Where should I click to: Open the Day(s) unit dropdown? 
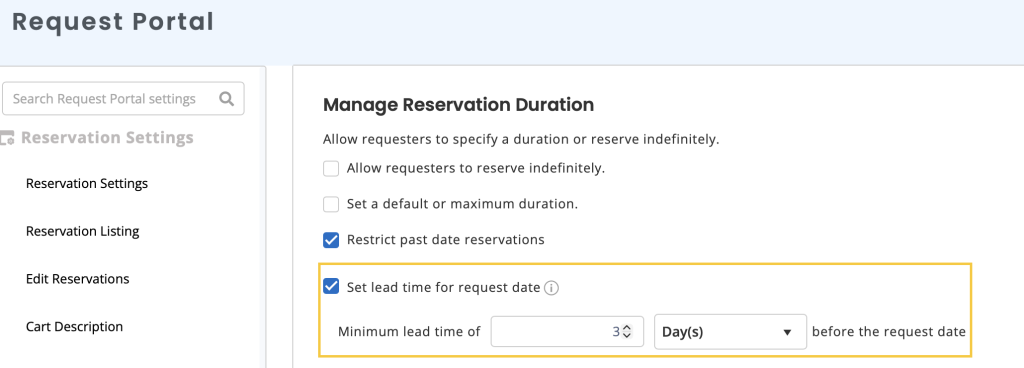click(730, 332)
